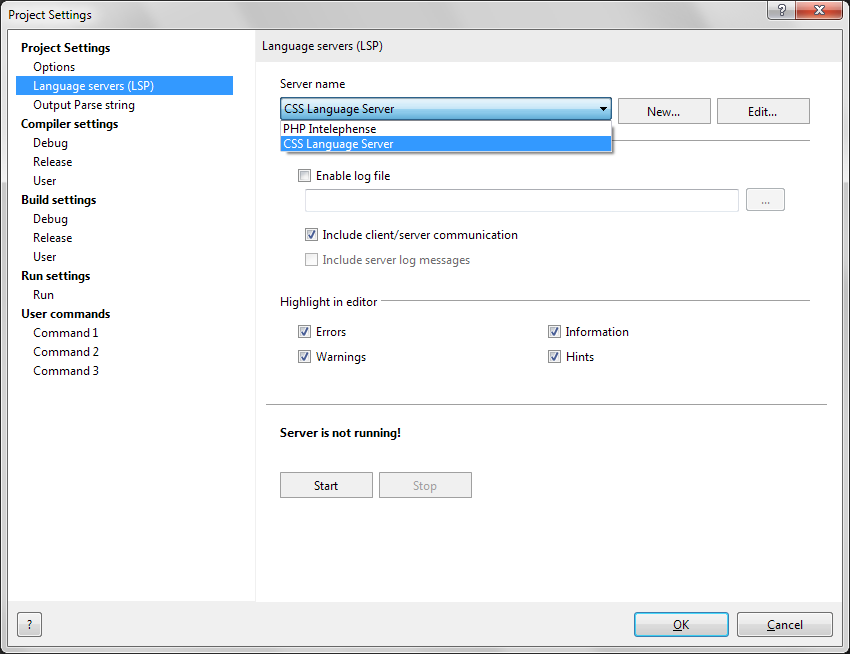Collapse the Server name dropdown arrow
The height and width of the screenshot is (654, 850).
click(x=603, y=109)
